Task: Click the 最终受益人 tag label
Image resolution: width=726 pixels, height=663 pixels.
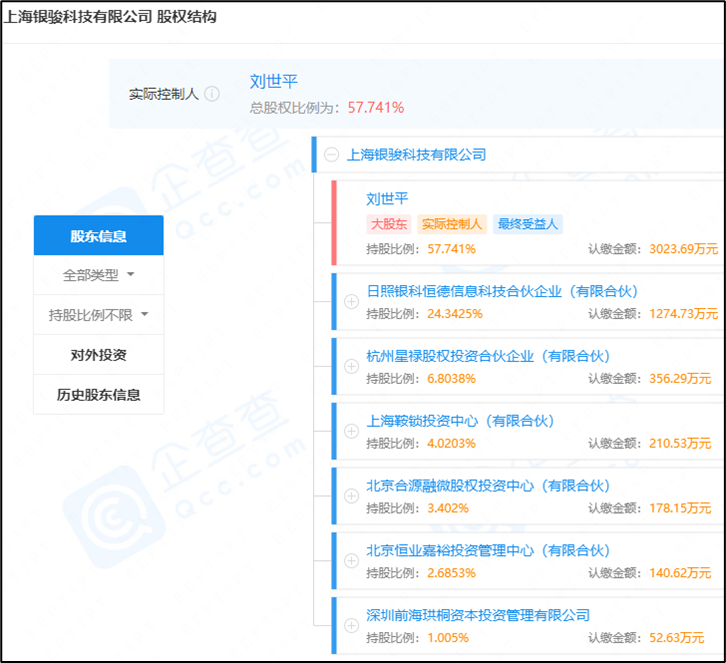Action: pos(528,224)
